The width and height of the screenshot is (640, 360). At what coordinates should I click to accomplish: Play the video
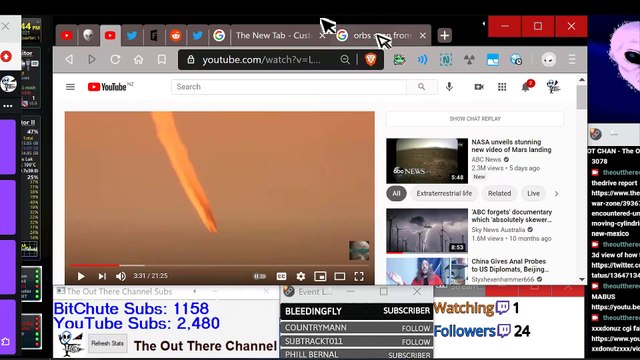point(81,276)
